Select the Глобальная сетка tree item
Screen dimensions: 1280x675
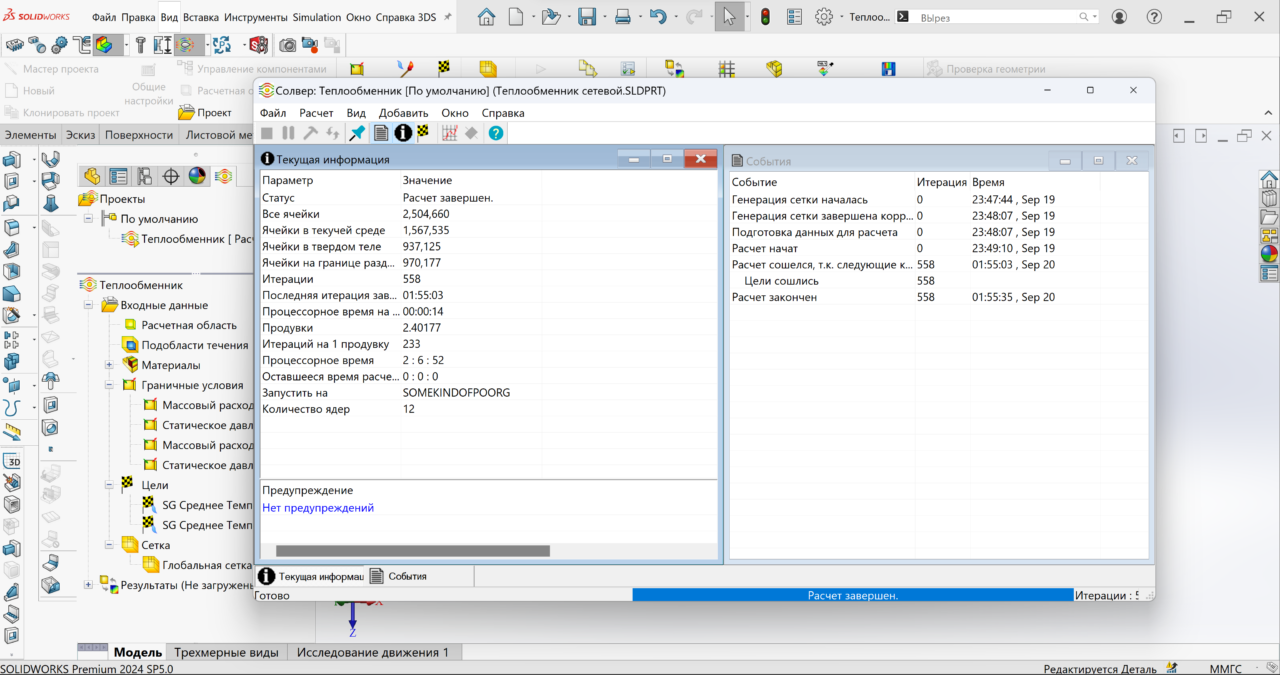207,565
